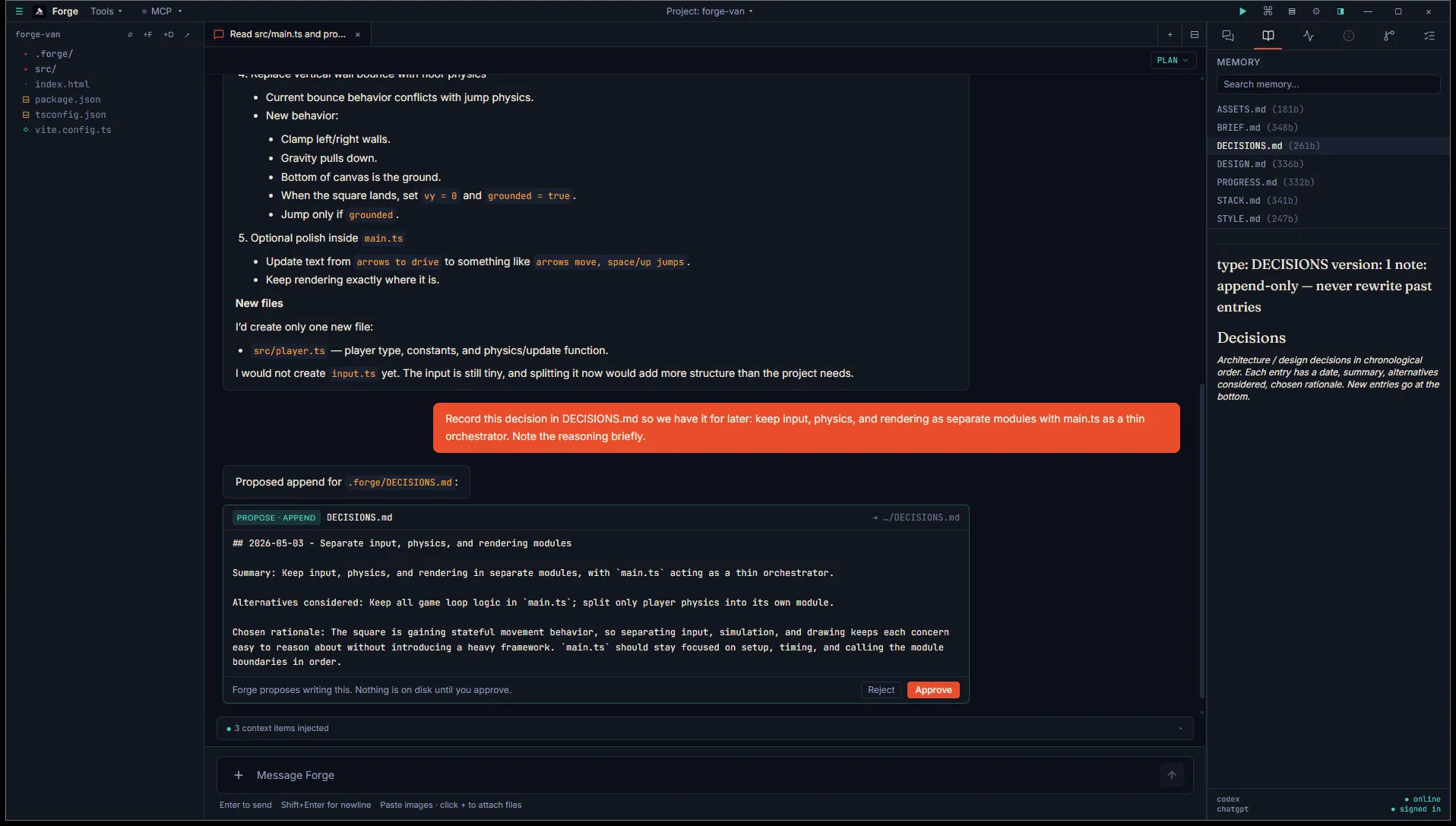Open settings gear icon in title bar
The height and width of the screenshot is (826, 1456).
(1316, 11)
